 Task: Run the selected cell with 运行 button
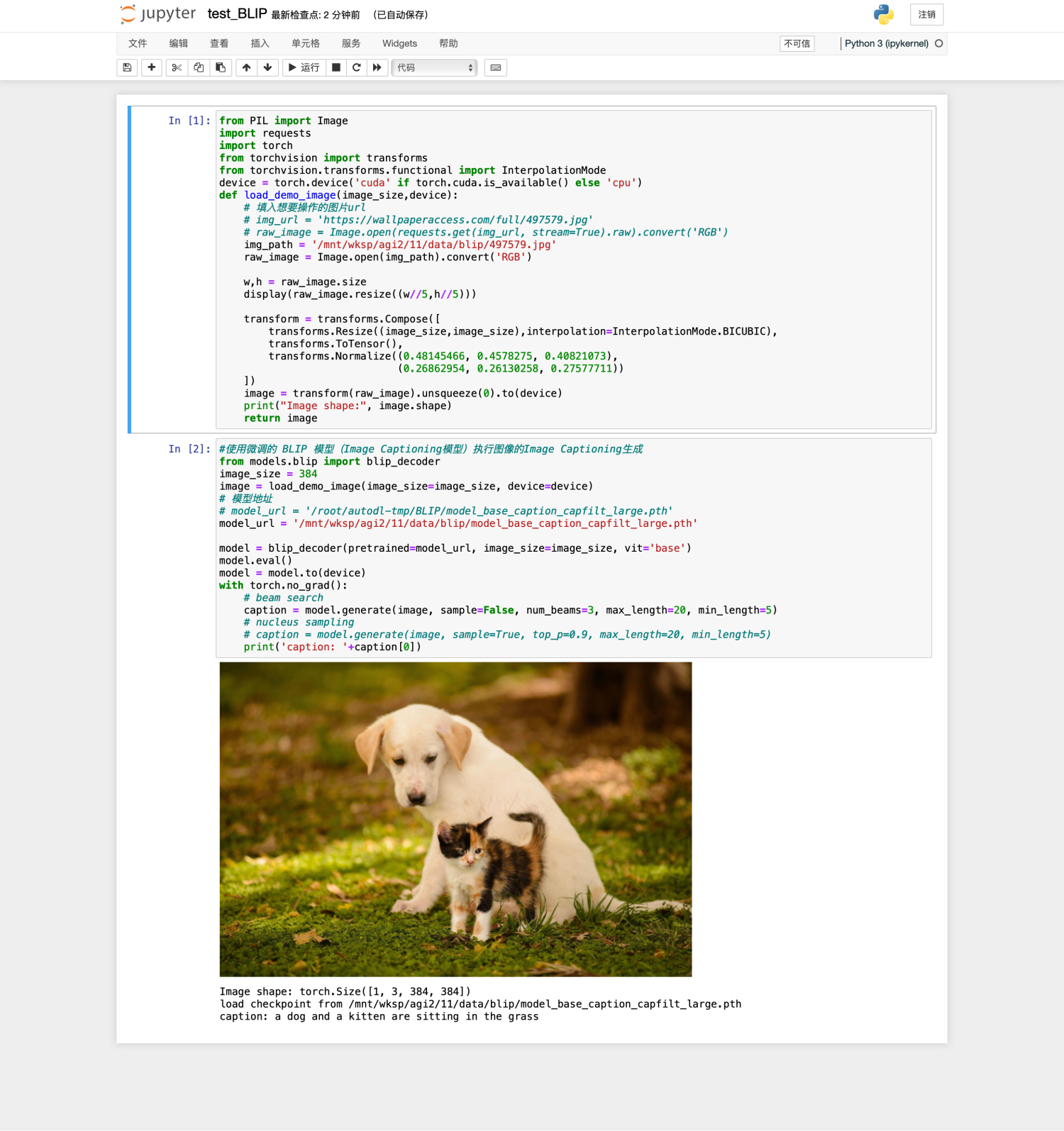(304, 67)
